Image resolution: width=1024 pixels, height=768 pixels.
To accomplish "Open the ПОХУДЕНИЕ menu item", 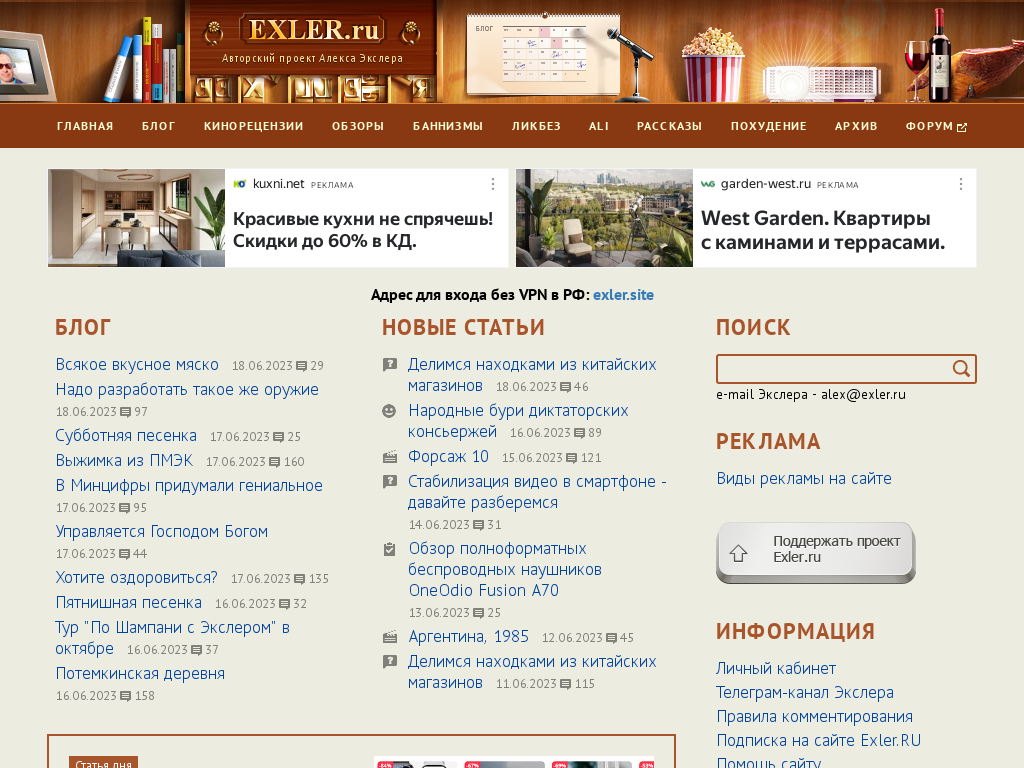I will tap(769, 126).
